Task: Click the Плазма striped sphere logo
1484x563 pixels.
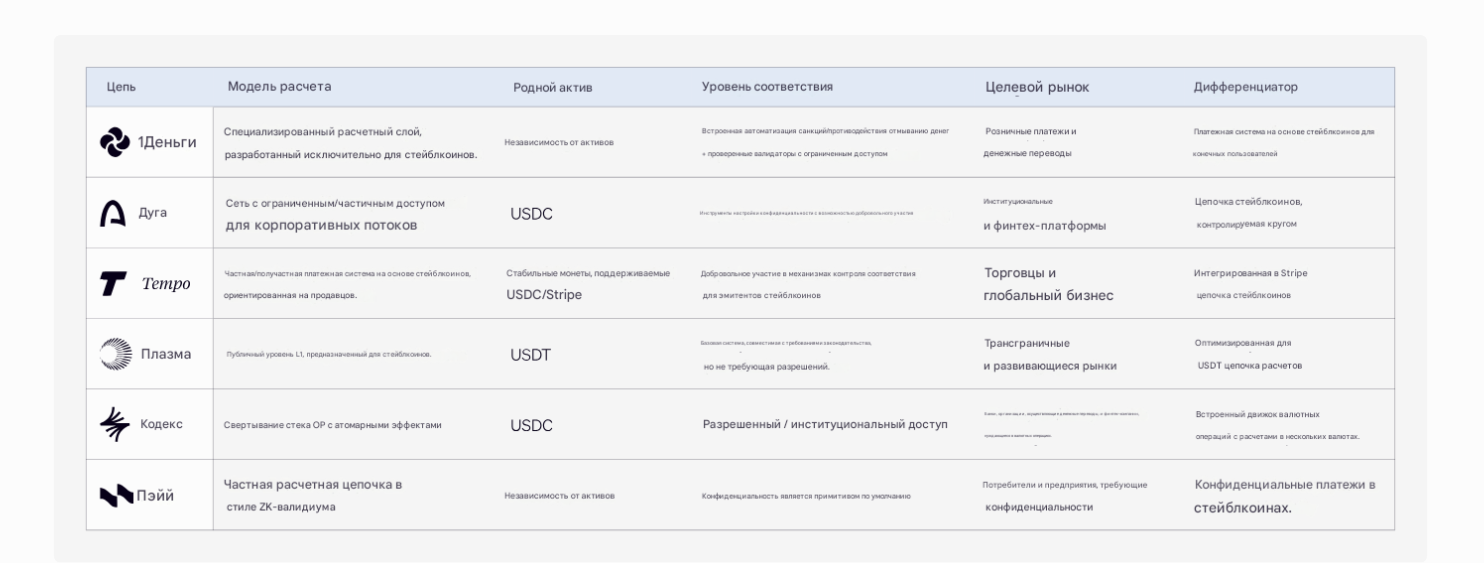Action: (114, 354)
